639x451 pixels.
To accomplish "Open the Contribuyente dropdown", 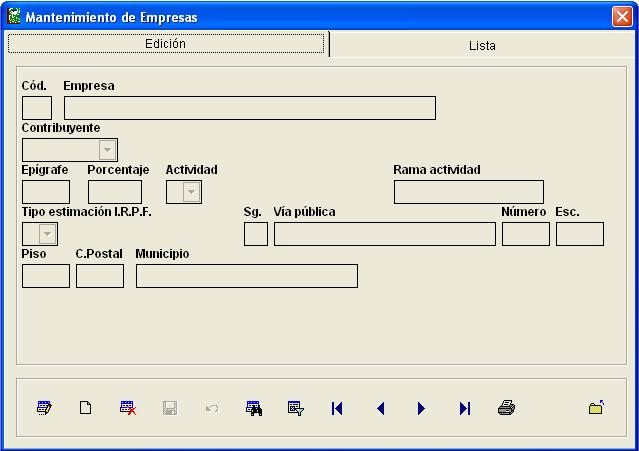I will (x=108, y=150).
